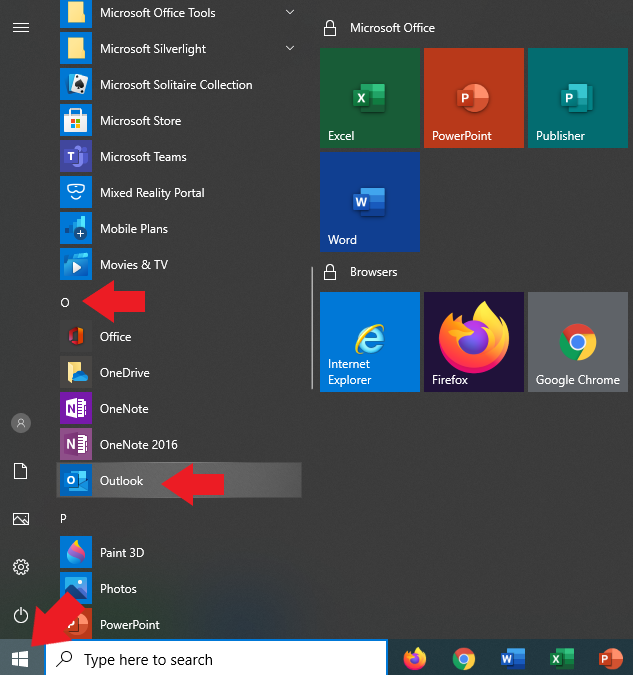This screenshot has width=633, height=675.
Task: Click the Windows Start button
Action: pos(20,659)
